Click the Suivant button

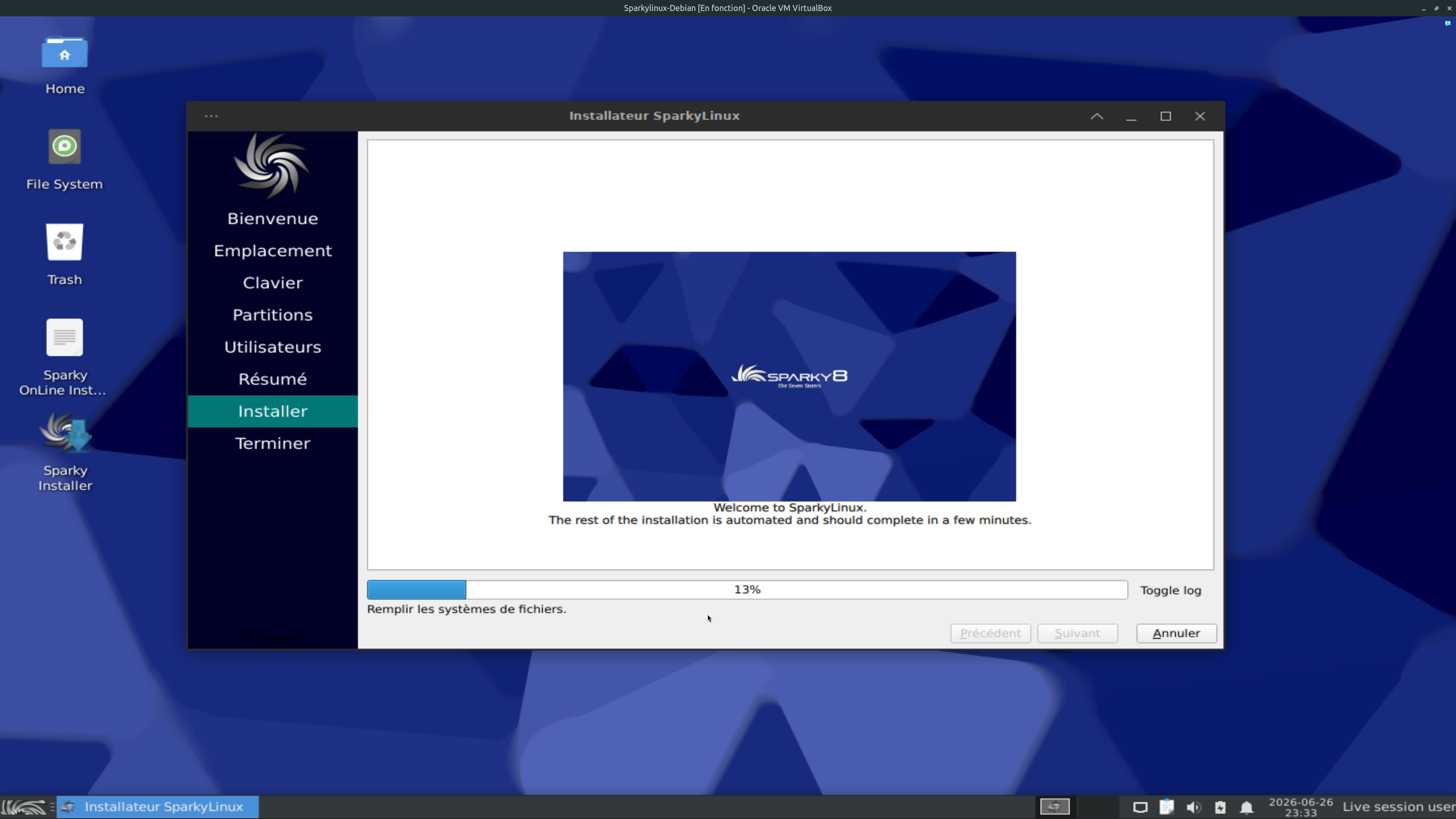tap(1077, 633)
